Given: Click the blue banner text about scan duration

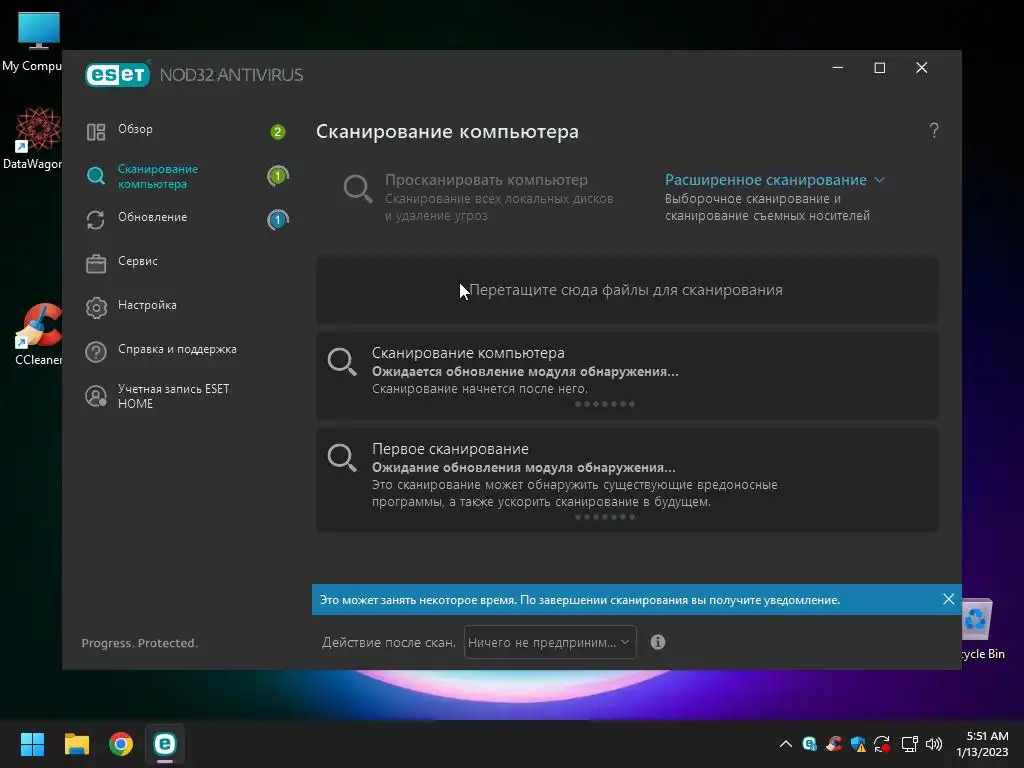Looking at the screenshot, I should click(580, 600).
